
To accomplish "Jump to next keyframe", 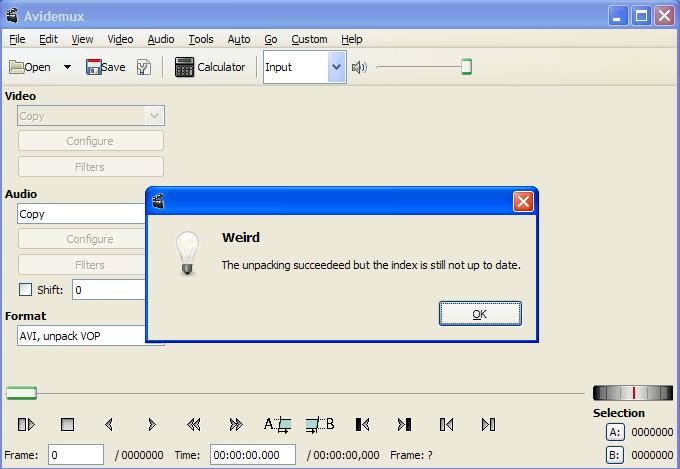I will coord(236,424).
